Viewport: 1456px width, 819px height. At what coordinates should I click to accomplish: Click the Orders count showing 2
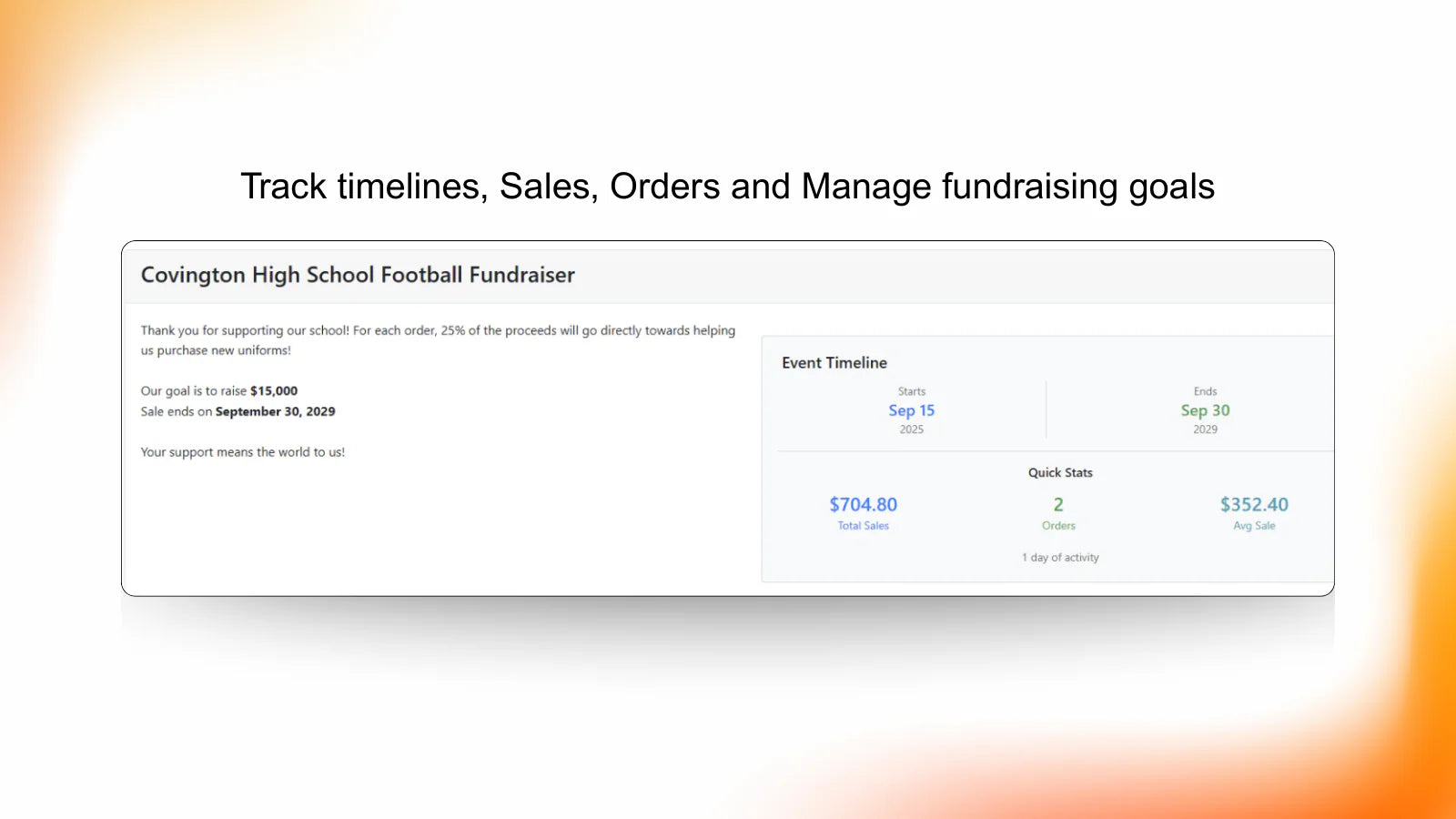1058,504
